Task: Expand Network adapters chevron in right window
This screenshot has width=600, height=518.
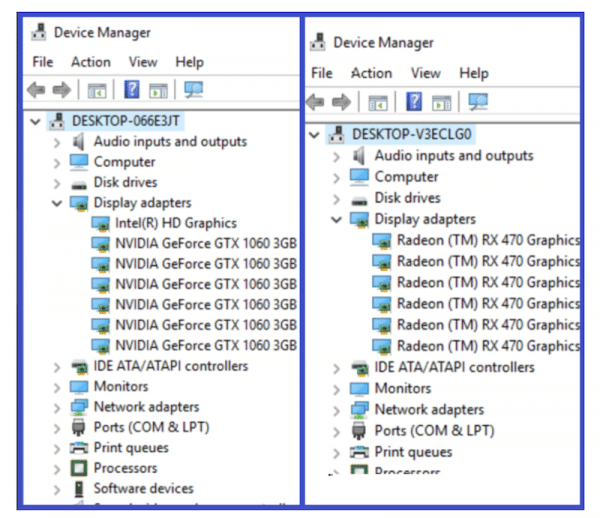Action: point(336,411)
